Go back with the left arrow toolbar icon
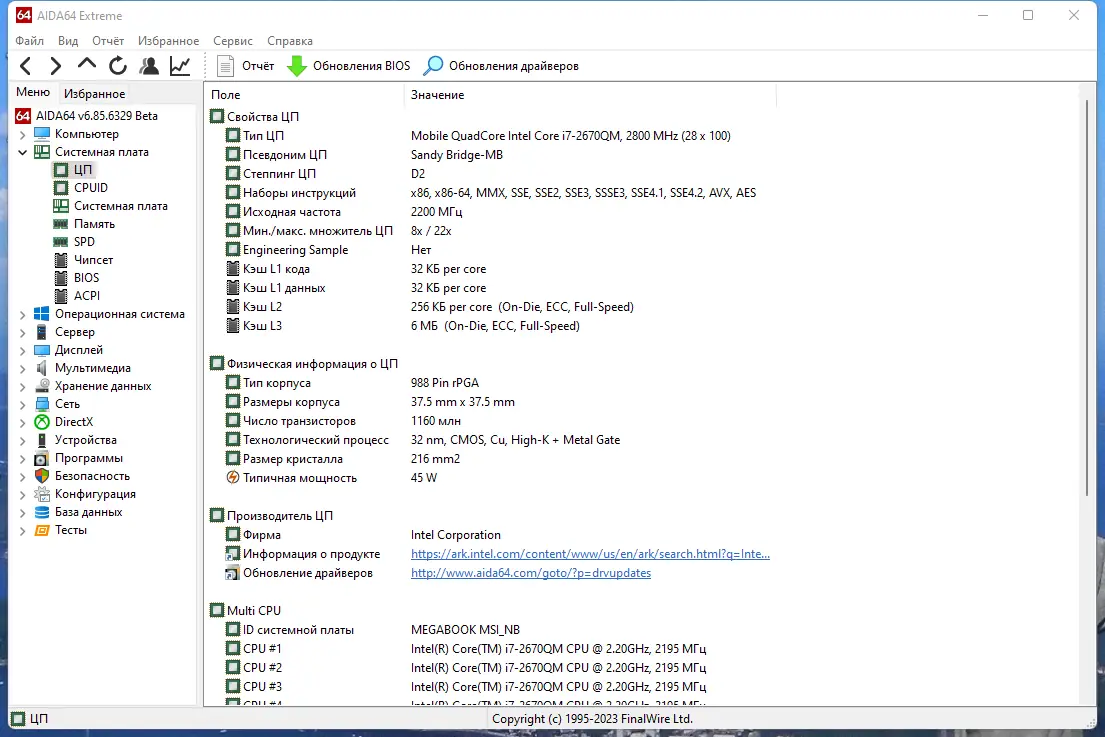The height and width of the screenshot is (737, 1105). click(25, 66)
